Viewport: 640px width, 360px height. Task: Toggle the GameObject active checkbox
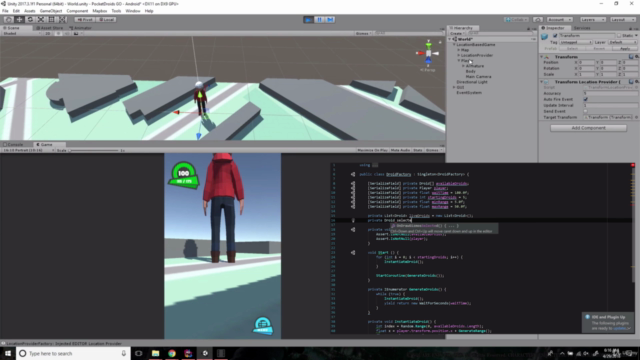(x=555, y=36)
